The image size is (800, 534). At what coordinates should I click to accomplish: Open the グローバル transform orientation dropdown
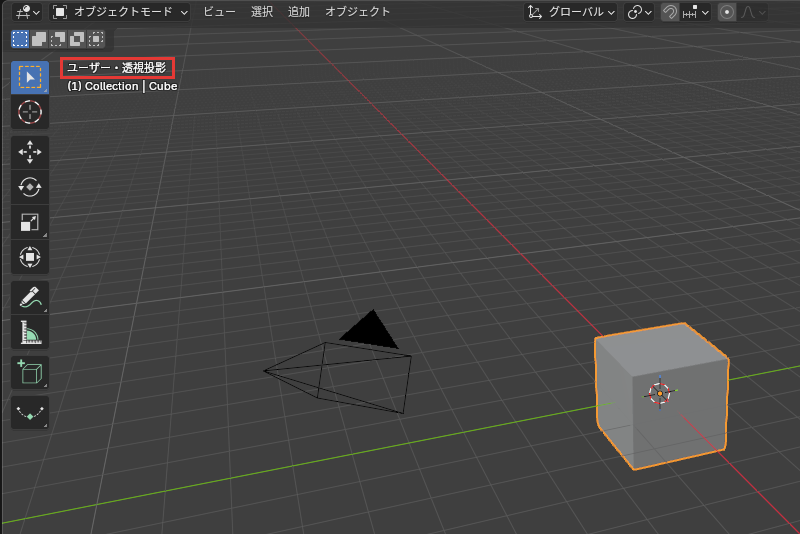point(571,12)
